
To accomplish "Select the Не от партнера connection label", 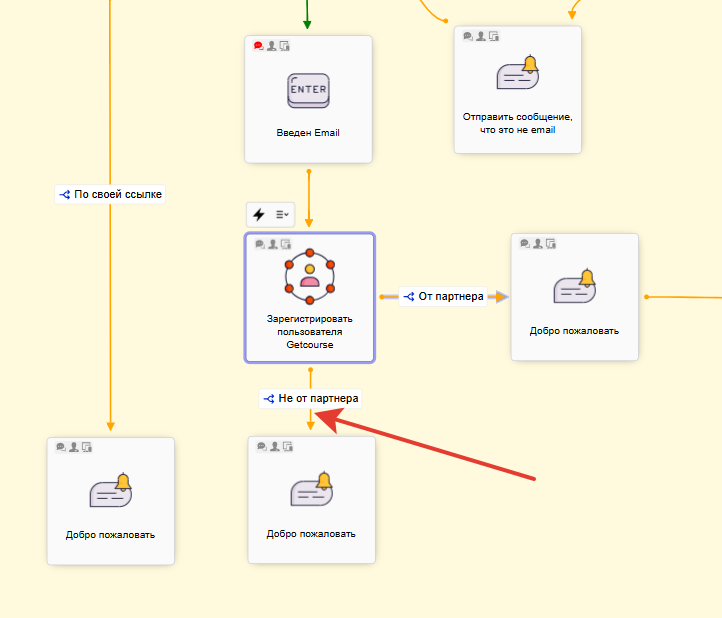I will pos(310,398).
